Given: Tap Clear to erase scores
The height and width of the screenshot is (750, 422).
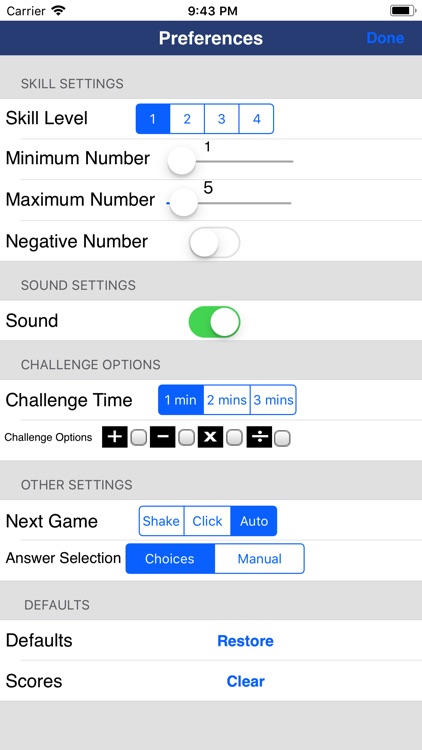Looking at the screenshot, I should (245, 681).
